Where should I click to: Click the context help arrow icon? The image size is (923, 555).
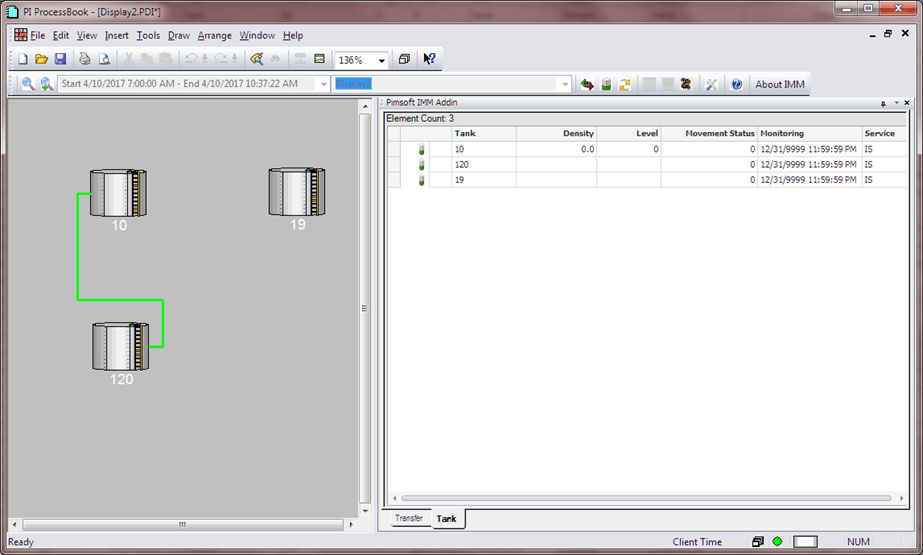[x=429, y=59]
